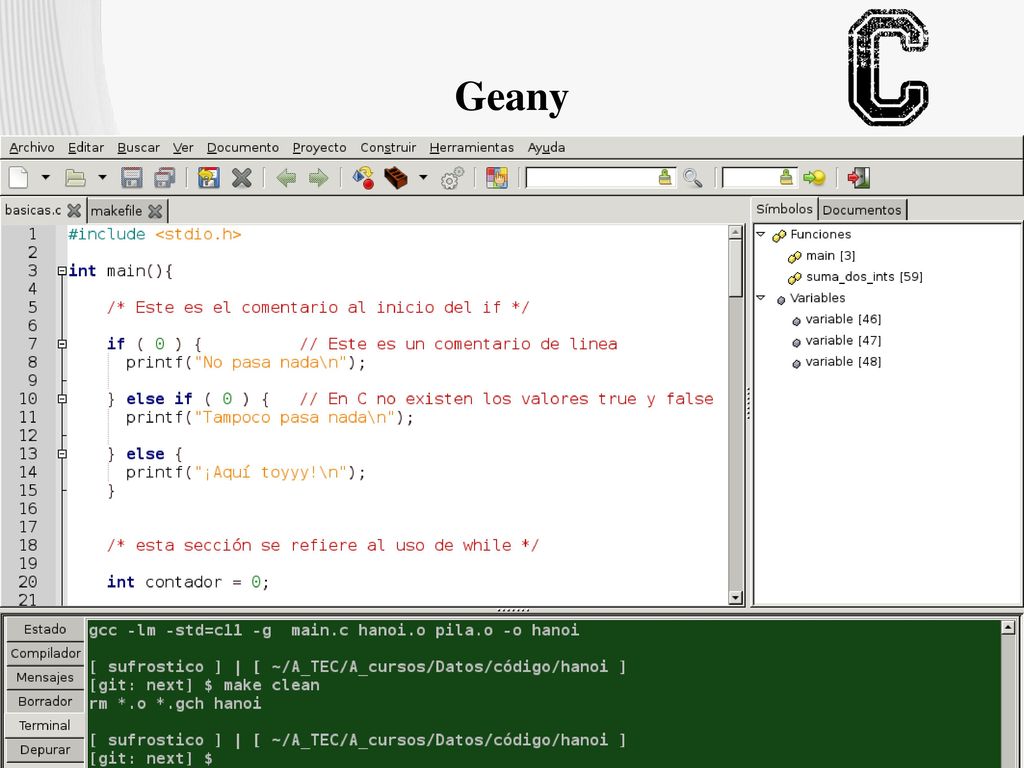Open the Herramientas menu
The image size is (1024, 768).
[472, 148]
